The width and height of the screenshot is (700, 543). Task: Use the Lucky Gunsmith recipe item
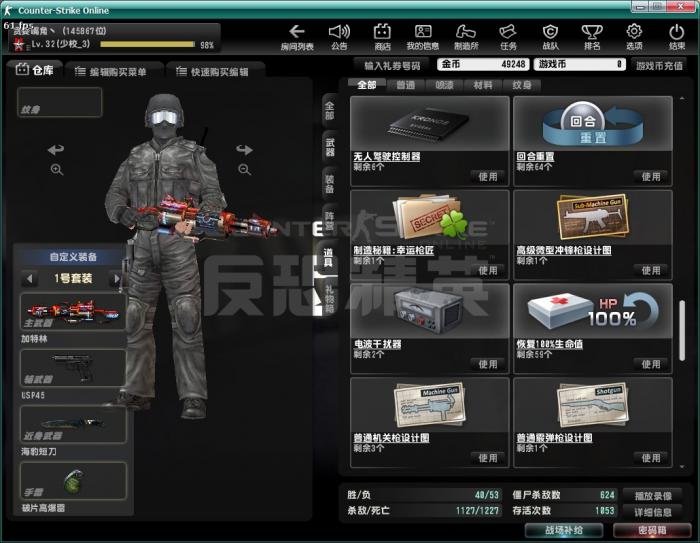[488, 271]
